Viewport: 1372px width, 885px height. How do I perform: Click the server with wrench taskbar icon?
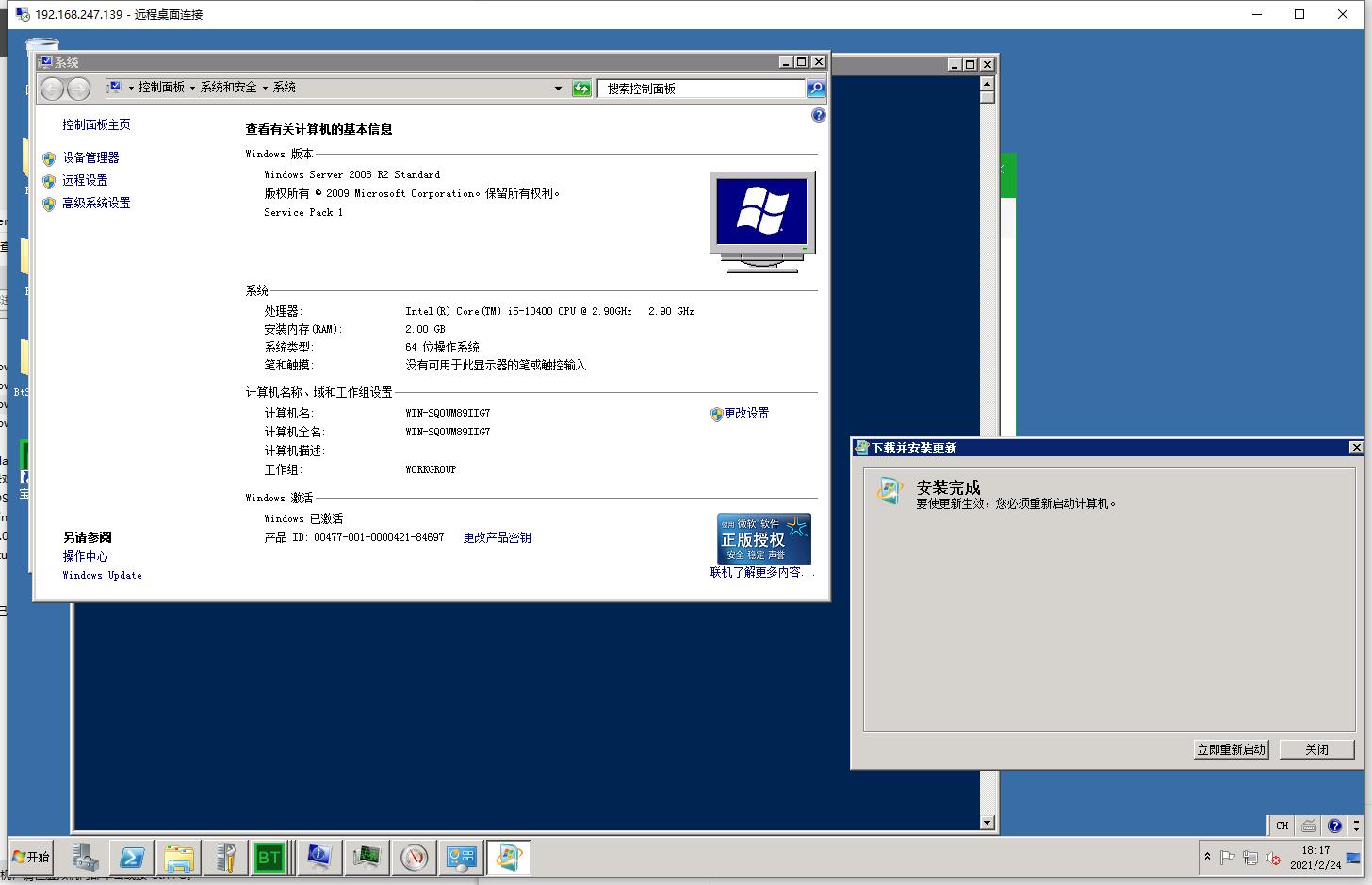(x=226, y=857)
